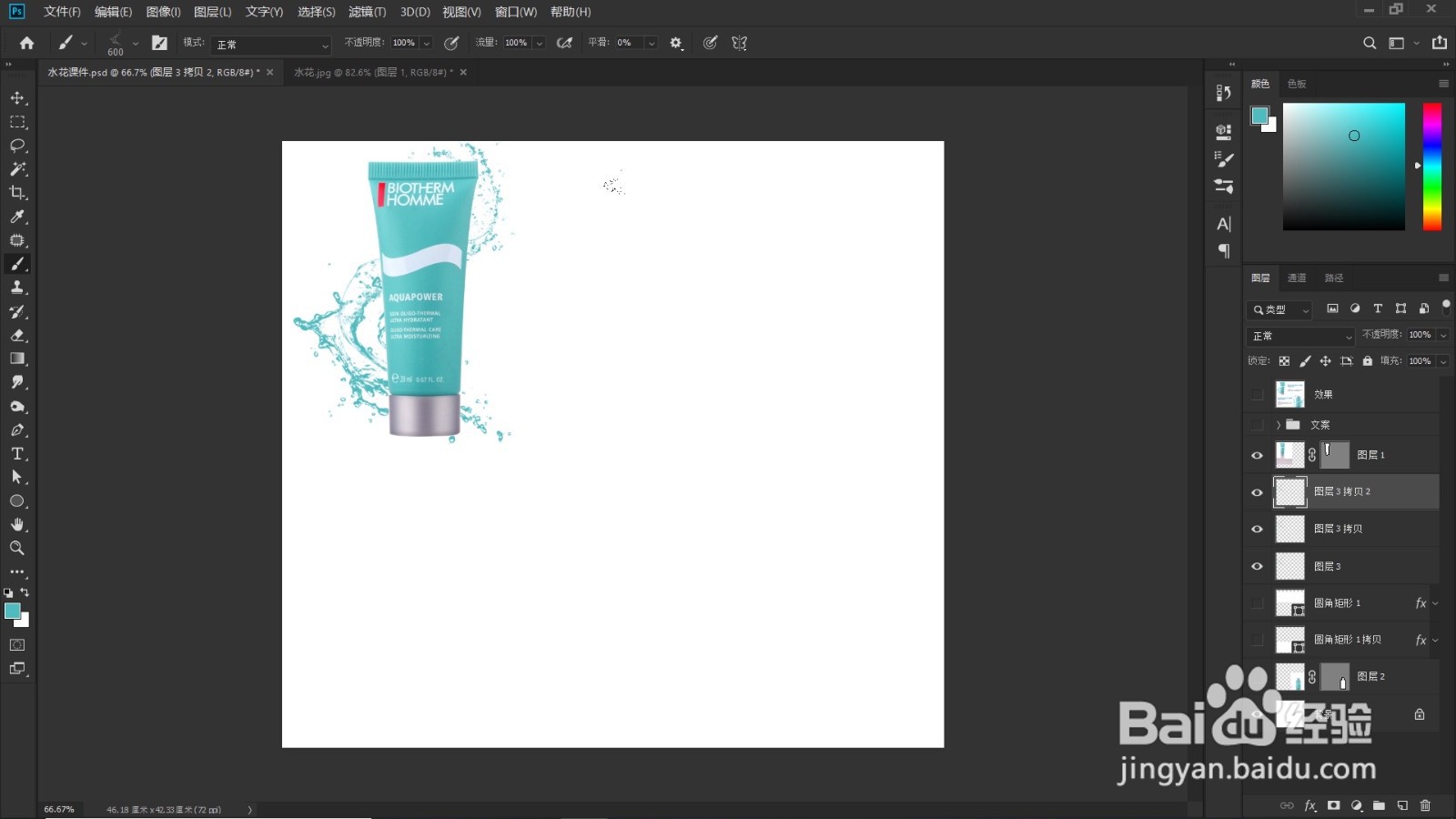Hide layer 图层 3 拷贝 2
The image size is (1456, 819).
click(1258, 492)
